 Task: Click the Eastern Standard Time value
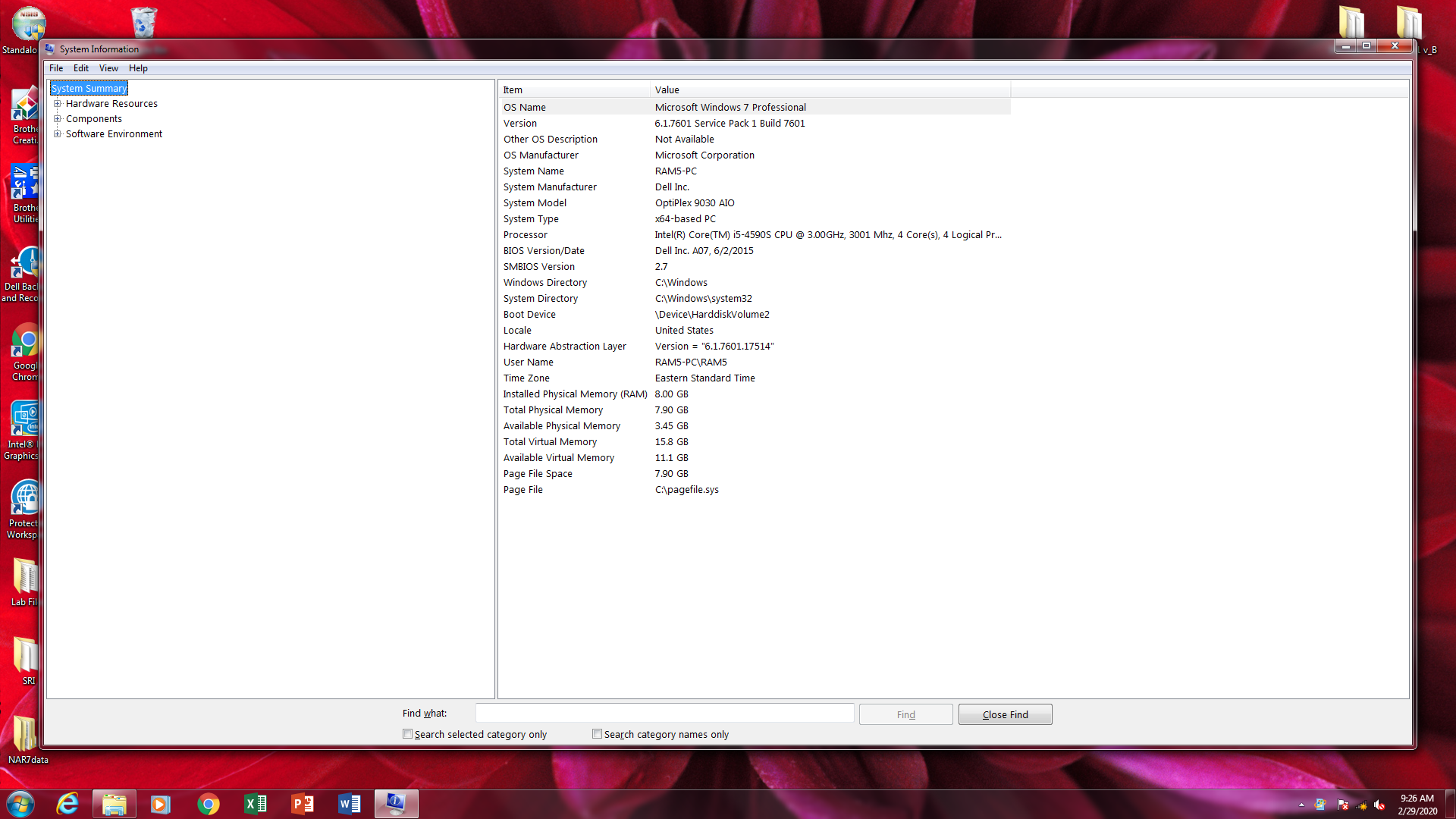click(x=705, y=378)
